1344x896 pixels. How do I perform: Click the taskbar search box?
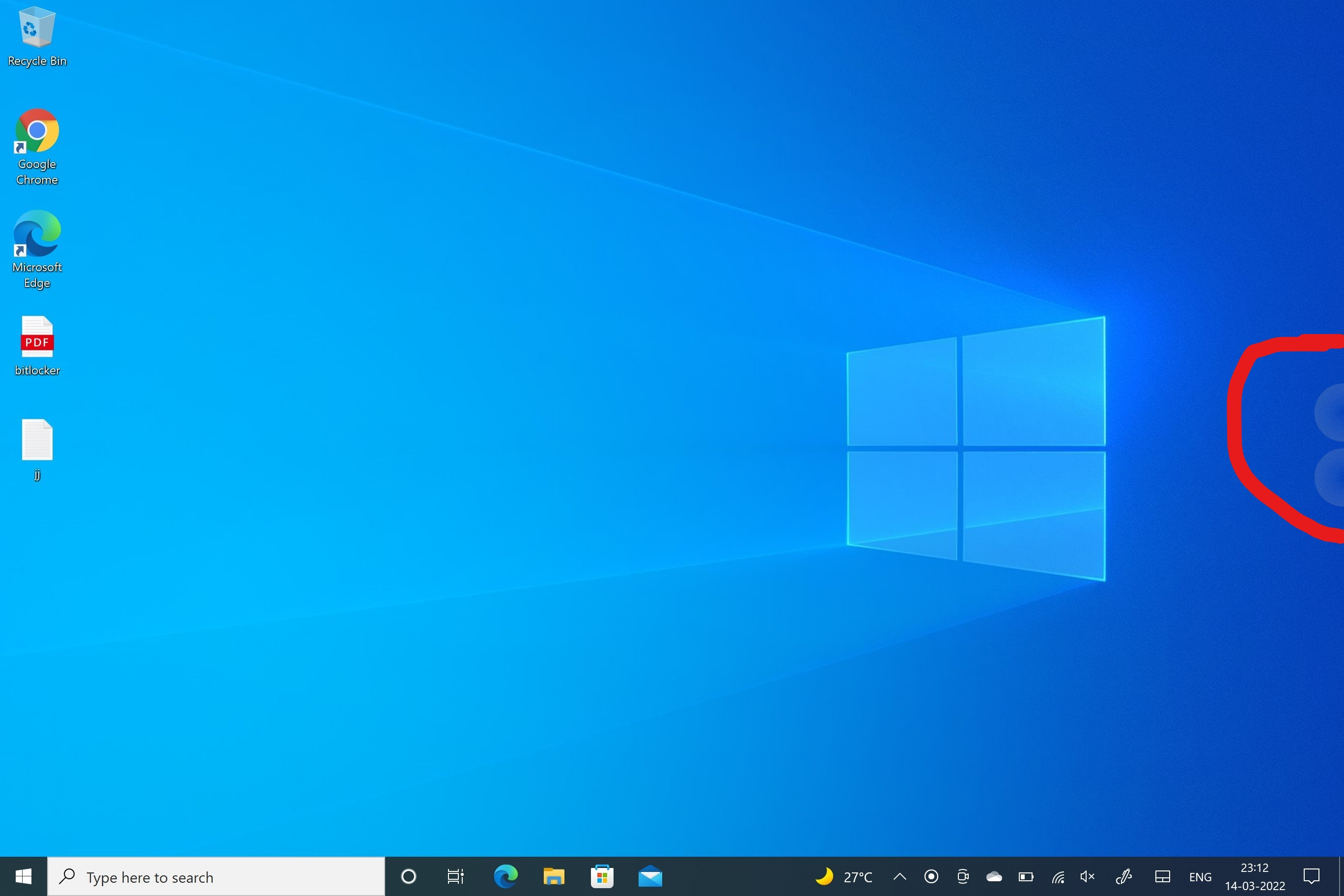coord(216,876)
